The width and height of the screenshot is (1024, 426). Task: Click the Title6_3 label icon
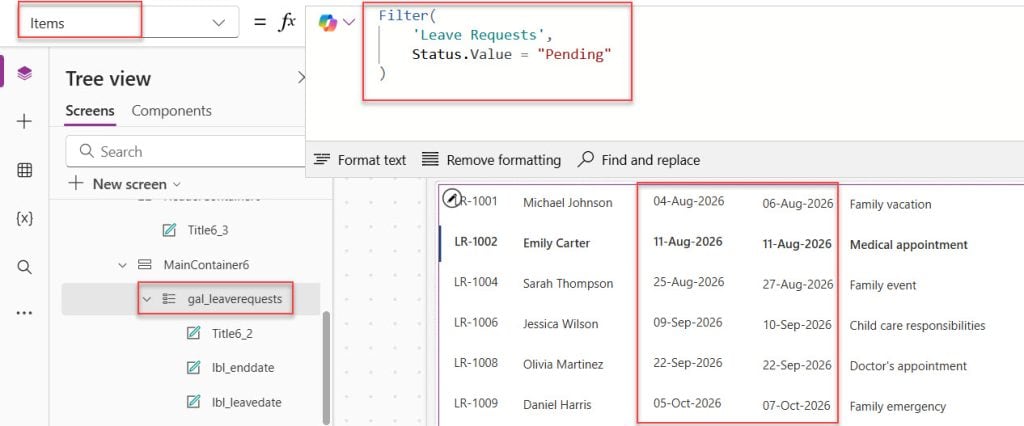click(168, 230)
